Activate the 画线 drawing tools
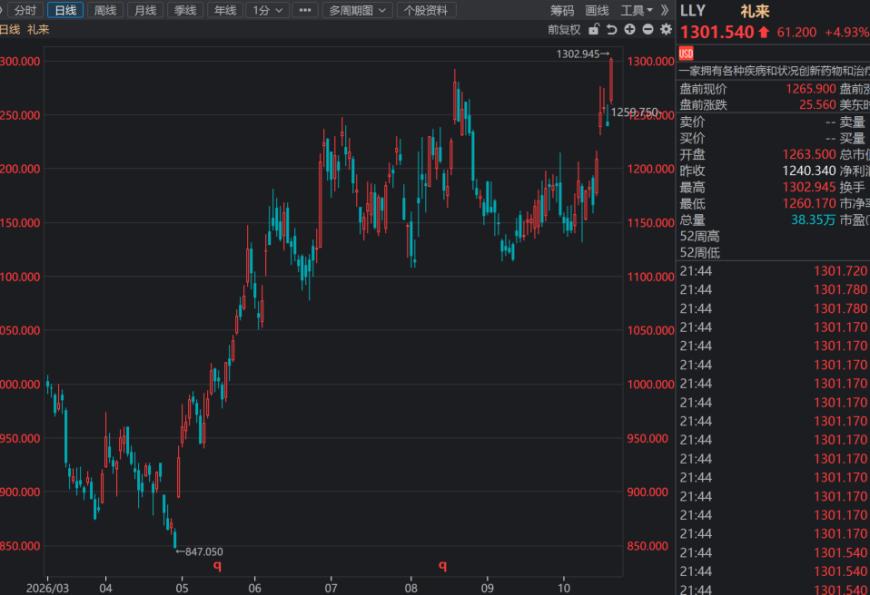 [597, 10]
